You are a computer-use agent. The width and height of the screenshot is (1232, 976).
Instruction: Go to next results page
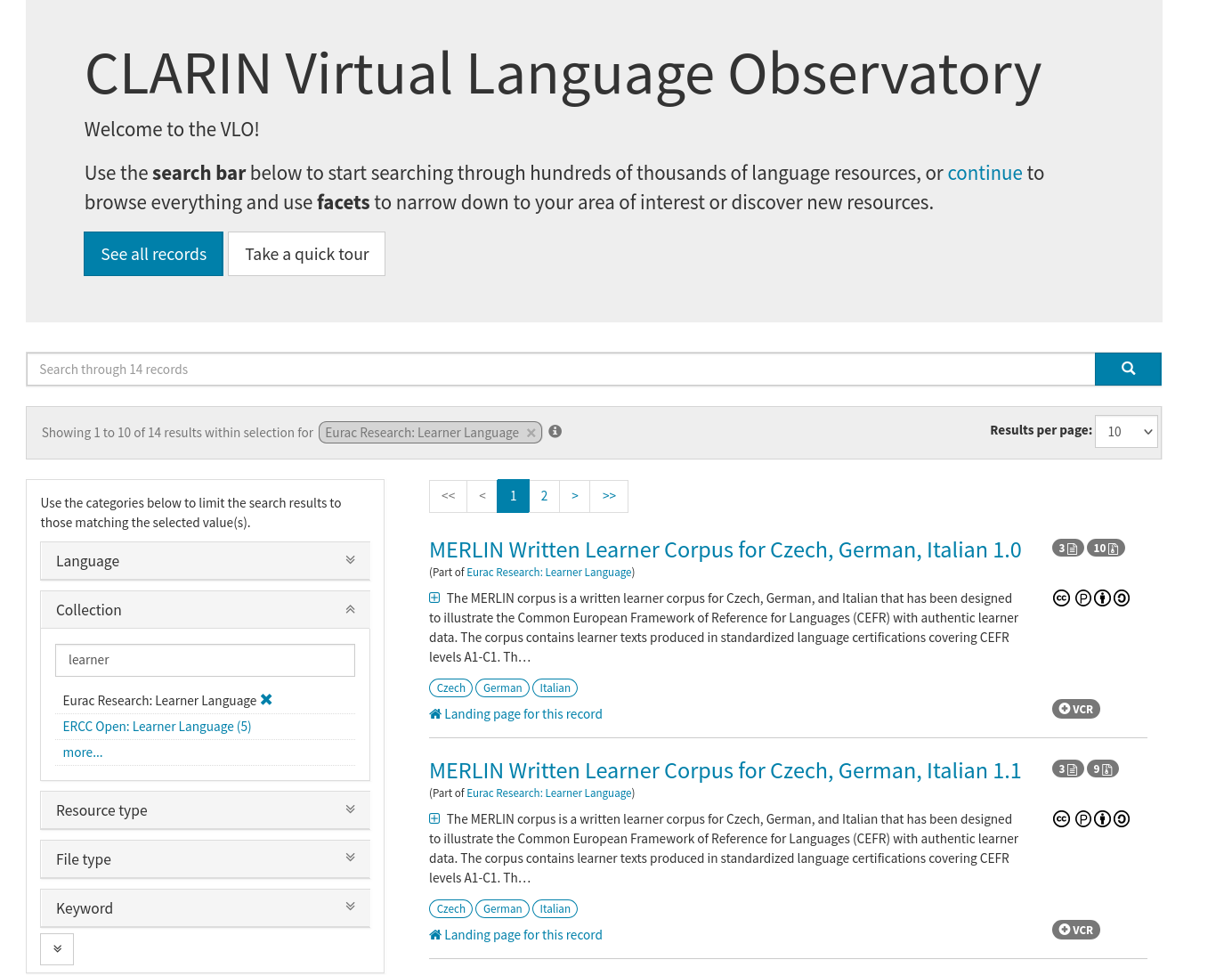[575, 496]
